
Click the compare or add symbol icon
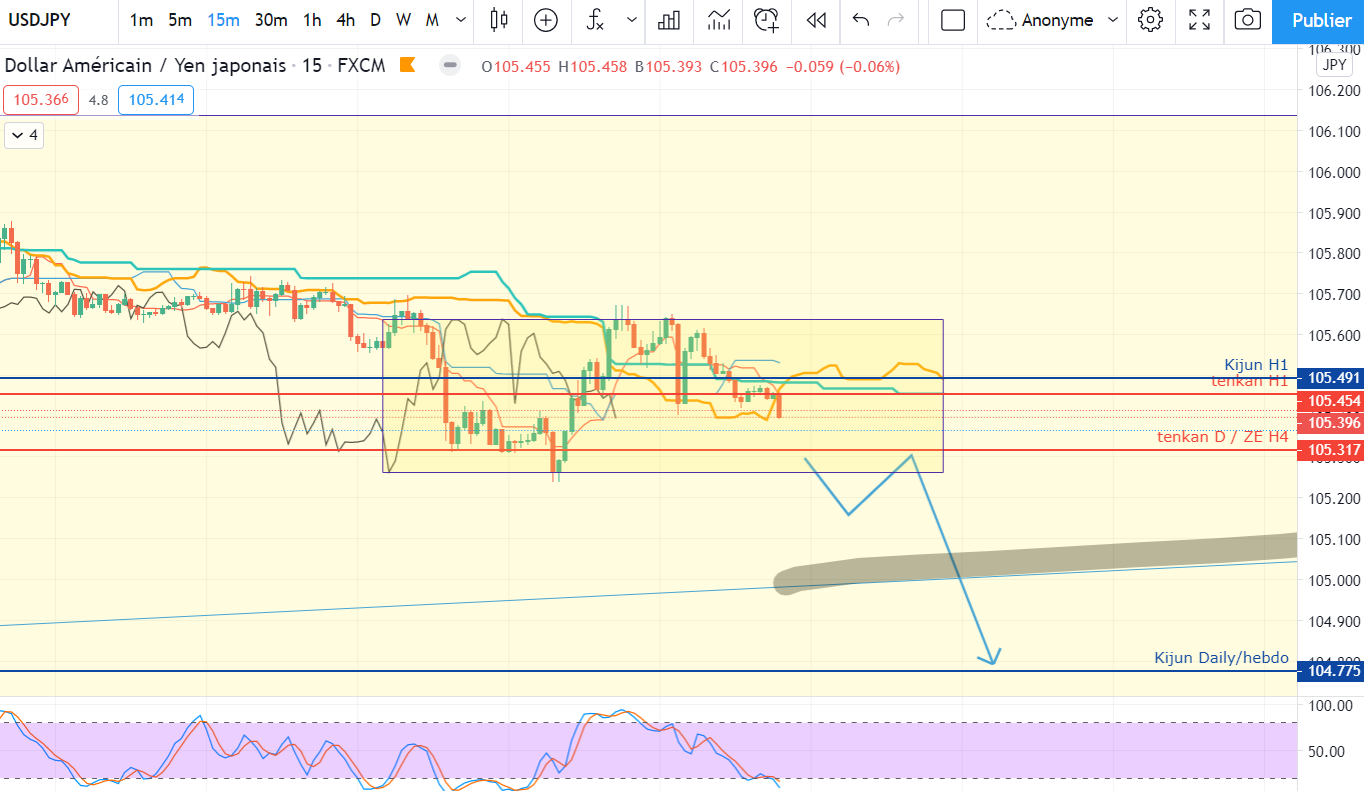click(x=546, y=20)
